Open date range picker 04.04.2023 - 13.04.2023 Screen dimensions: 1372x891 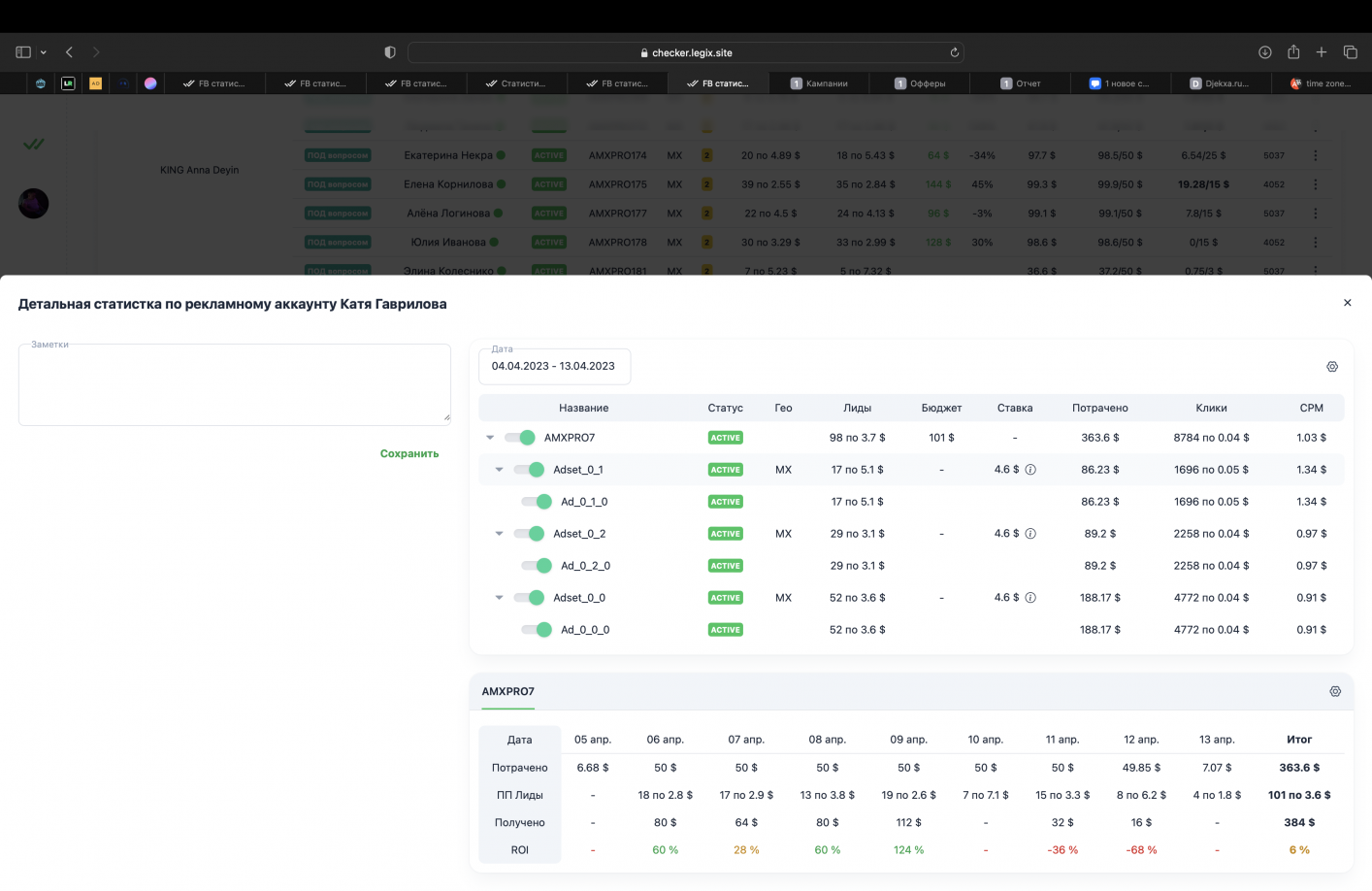[554, 366]
